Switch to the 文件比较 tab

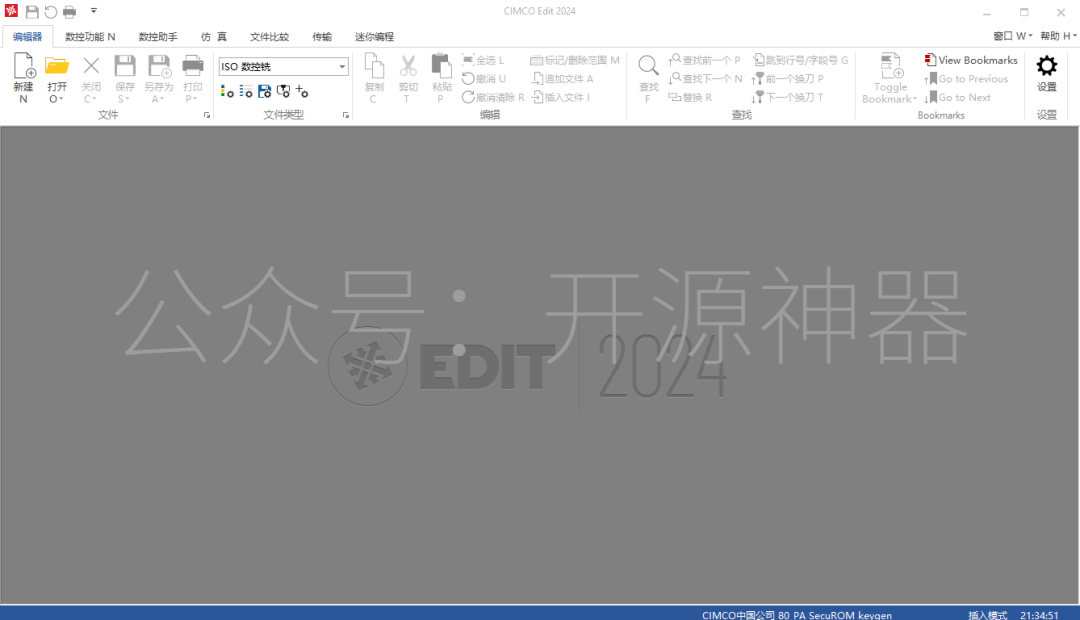click(269, 37)
